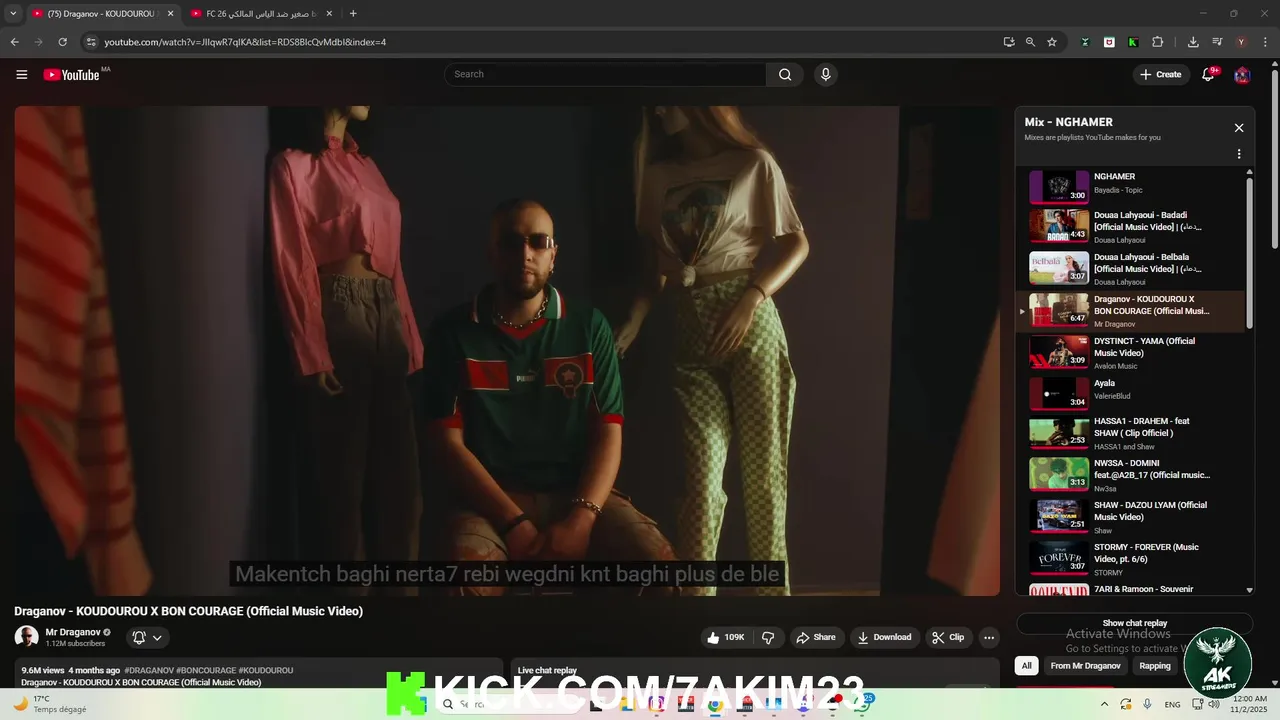Click the green K Kick extension icon
1280x720 pixels.
point(1132,42)
